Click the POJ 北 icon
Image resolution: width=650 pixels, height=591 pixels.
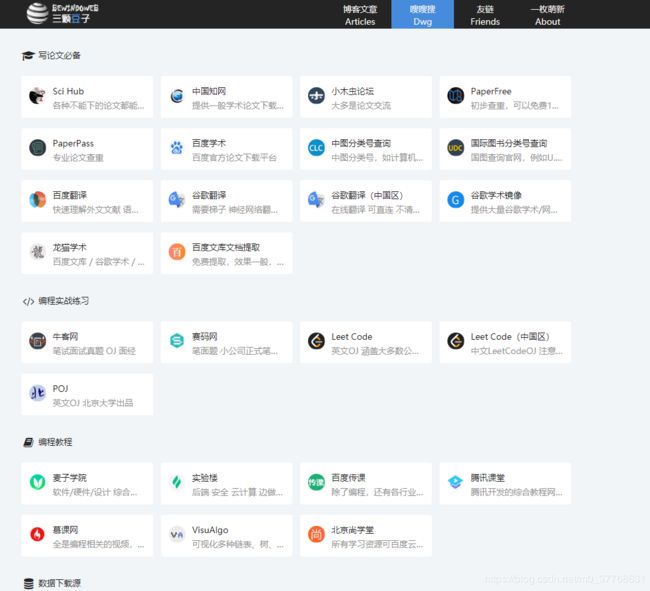pyautogui.click(x=37, y=393)
